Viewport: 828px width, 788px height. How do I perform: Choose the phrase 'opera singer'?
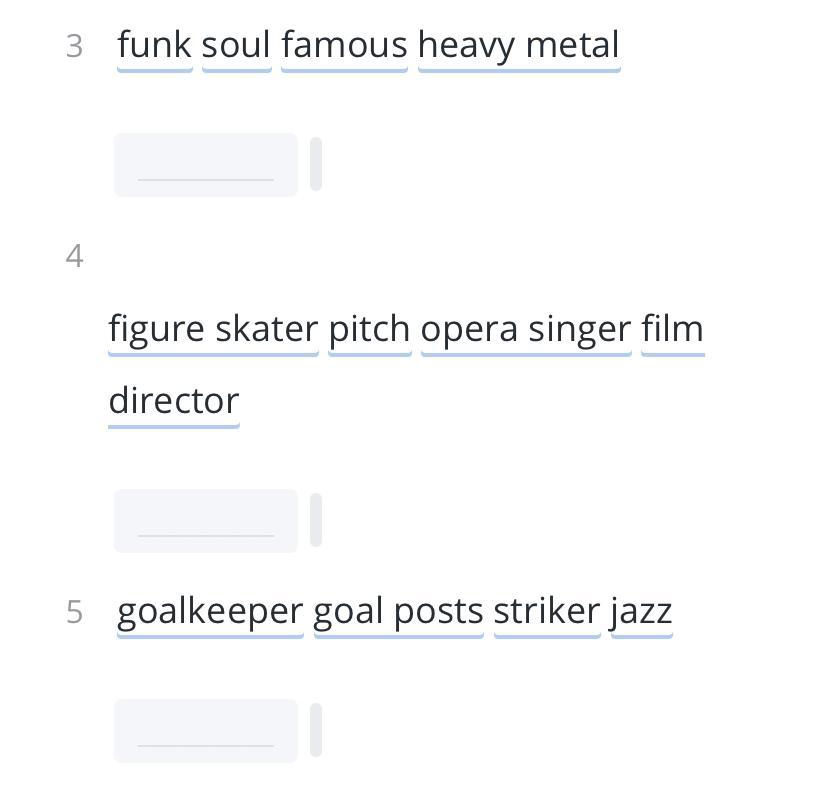point(526,330)
